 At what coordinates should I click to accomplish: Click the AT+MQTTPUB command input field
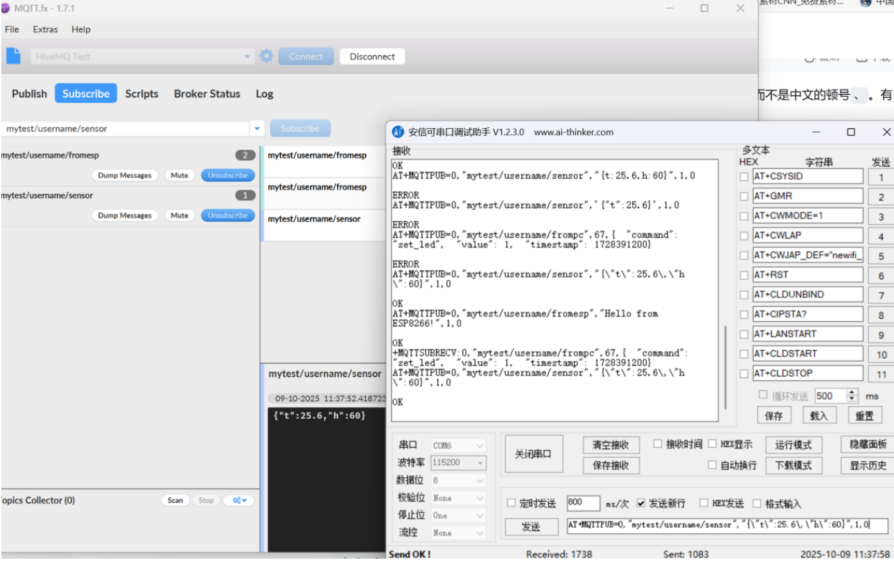tap(727, 525)
